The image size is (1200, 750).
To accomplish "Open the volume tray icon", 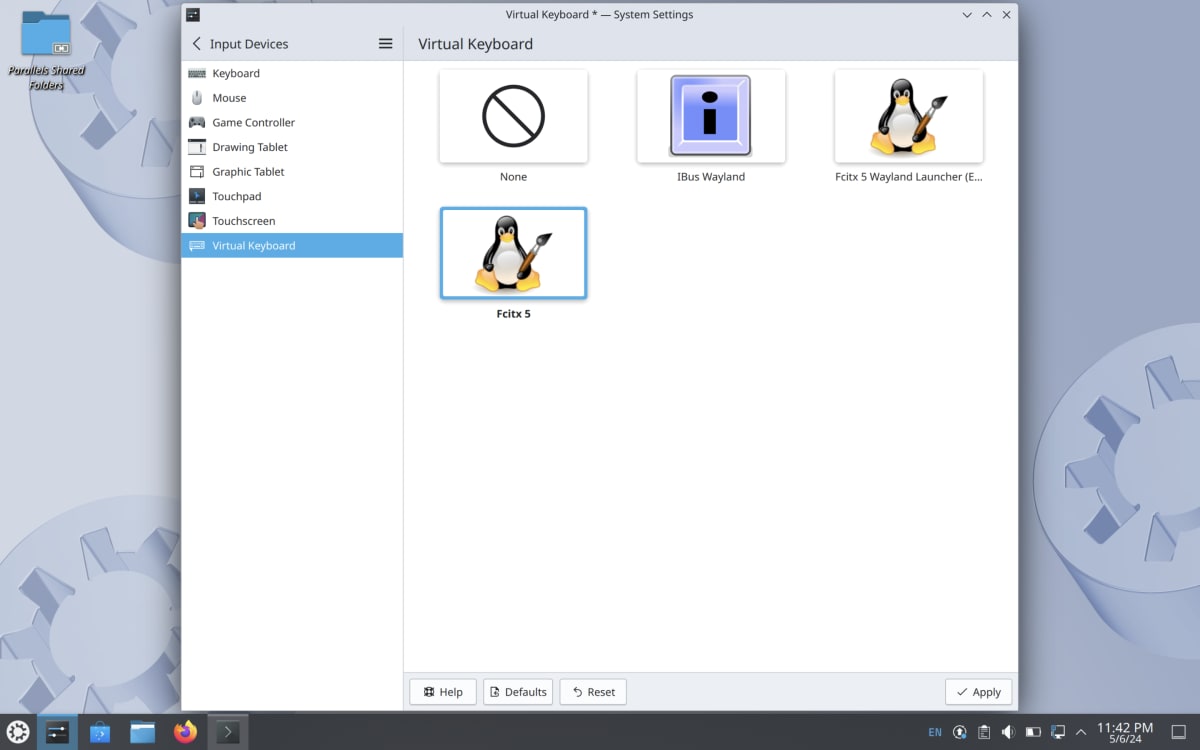I will pos(1008,732).
